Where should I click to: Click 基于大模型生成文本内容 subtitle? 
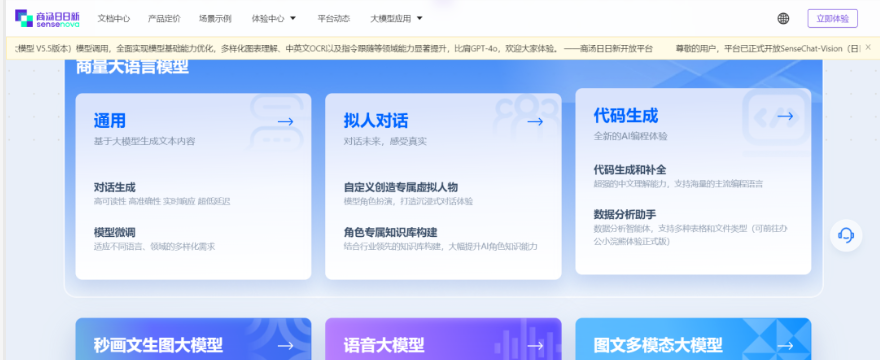coord(144,142)
